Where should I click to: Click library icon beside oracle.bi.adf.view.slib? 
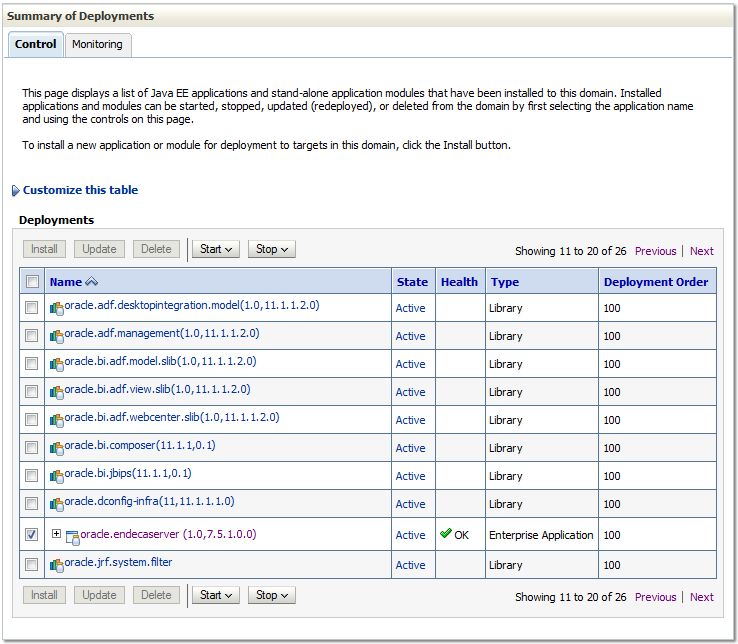[56, 392]
